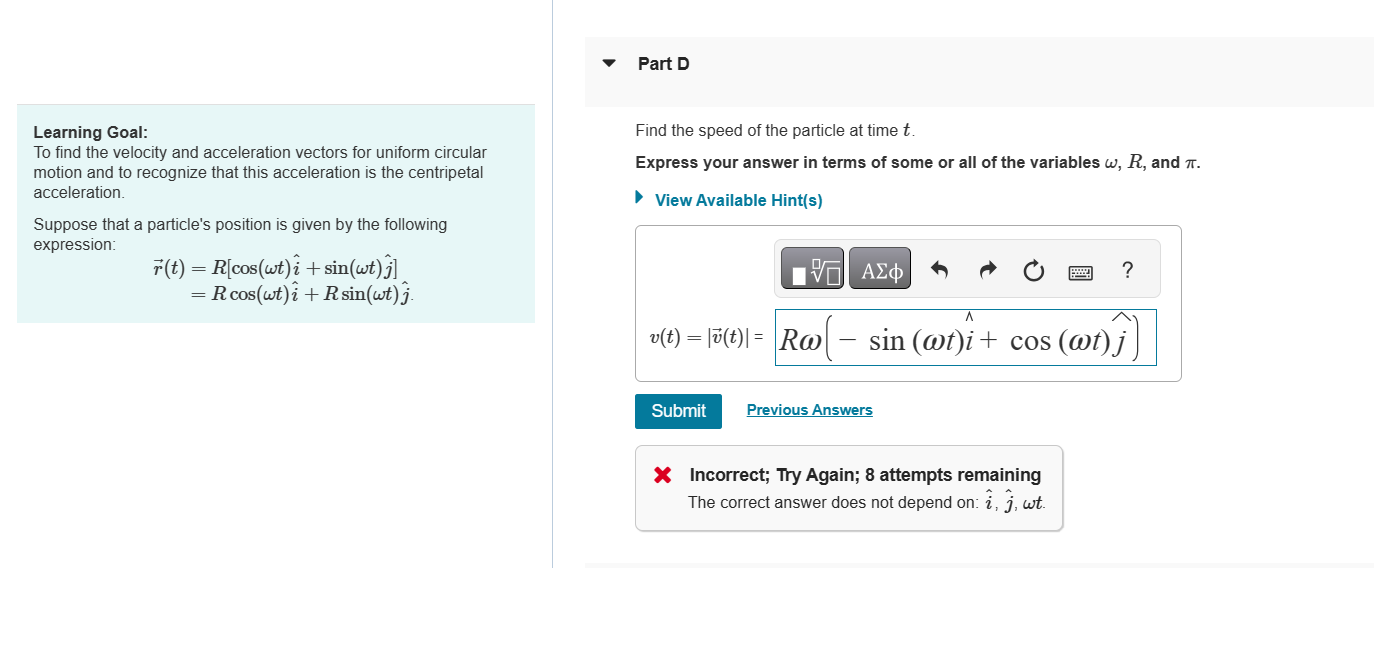Click the Part D header
This screenshot has width=1374, height=648.
663,63
